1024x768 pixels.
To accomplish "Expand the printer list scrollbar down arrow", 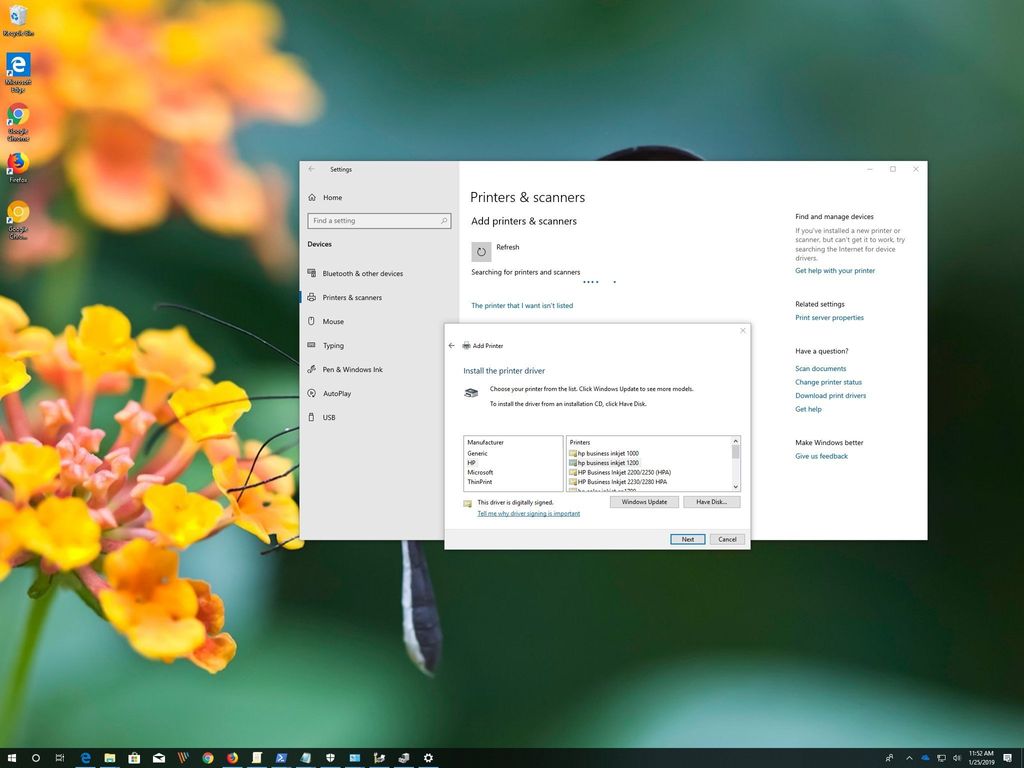I will pos(735,487).
